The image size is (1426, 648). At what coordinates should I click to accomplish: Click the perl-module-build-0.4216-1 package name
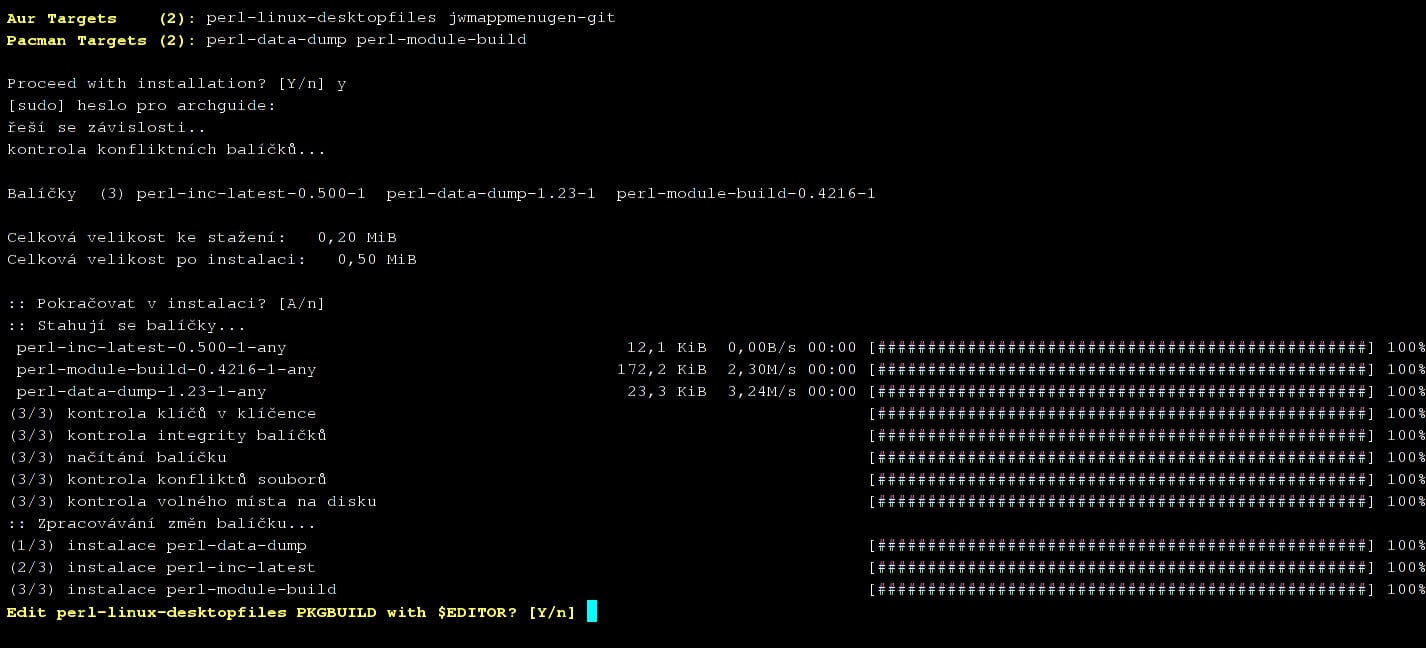746,193
